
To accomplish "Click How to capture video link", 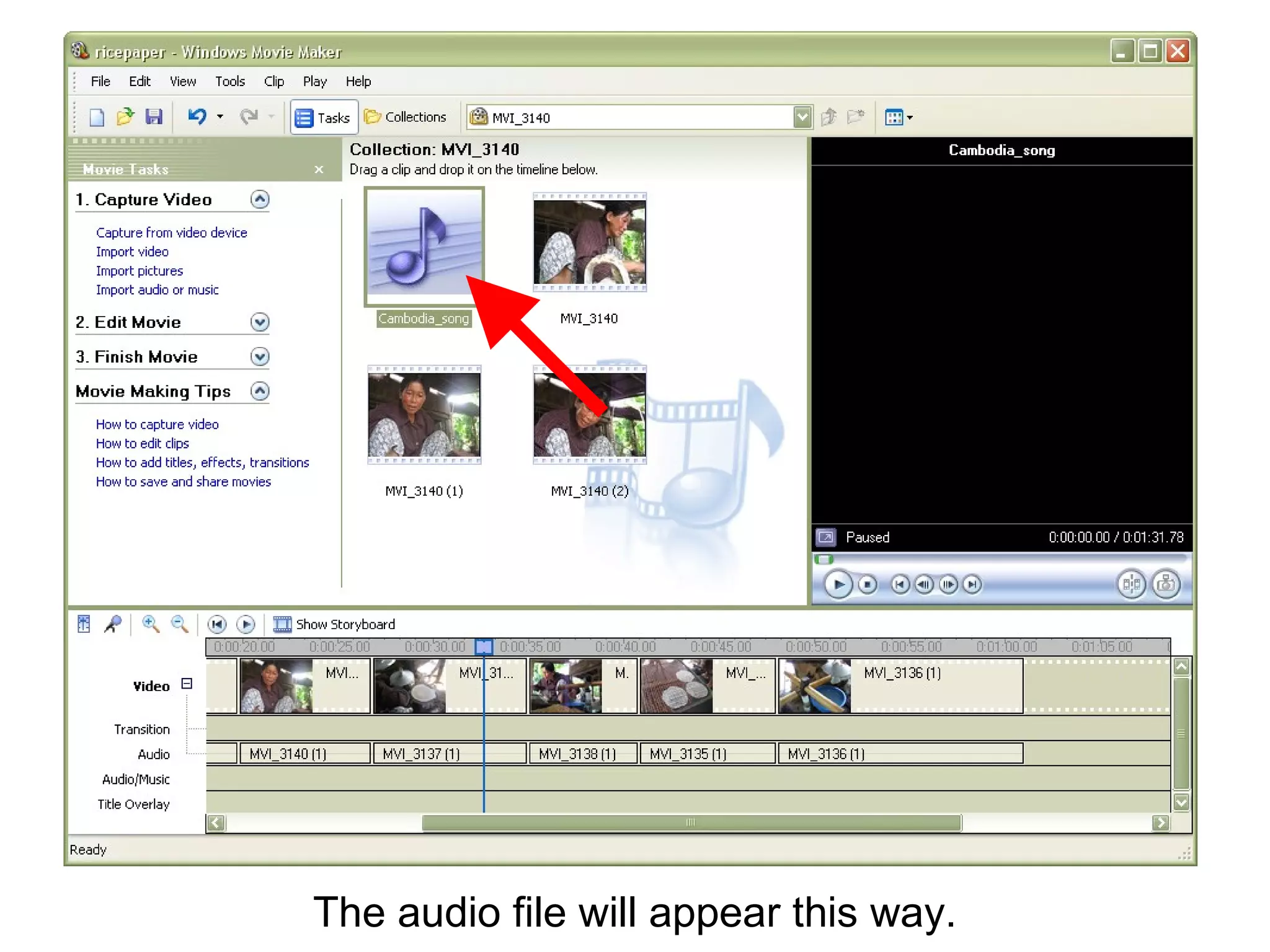I will (158, 425).
